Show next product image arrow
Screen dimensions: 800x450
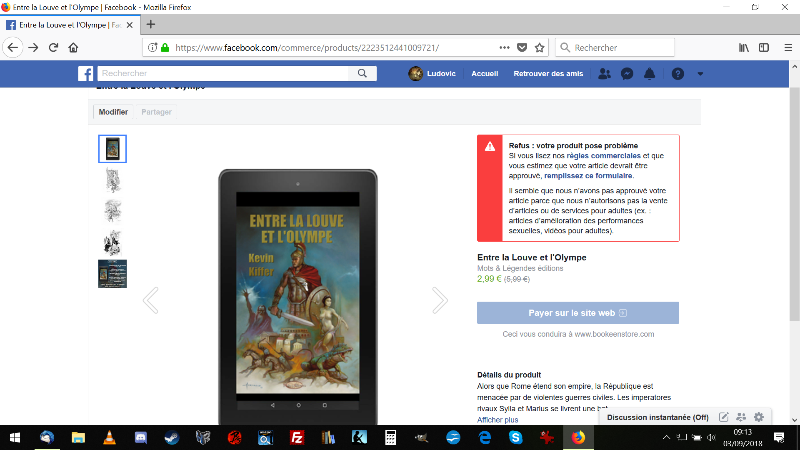tap(439, 300)
